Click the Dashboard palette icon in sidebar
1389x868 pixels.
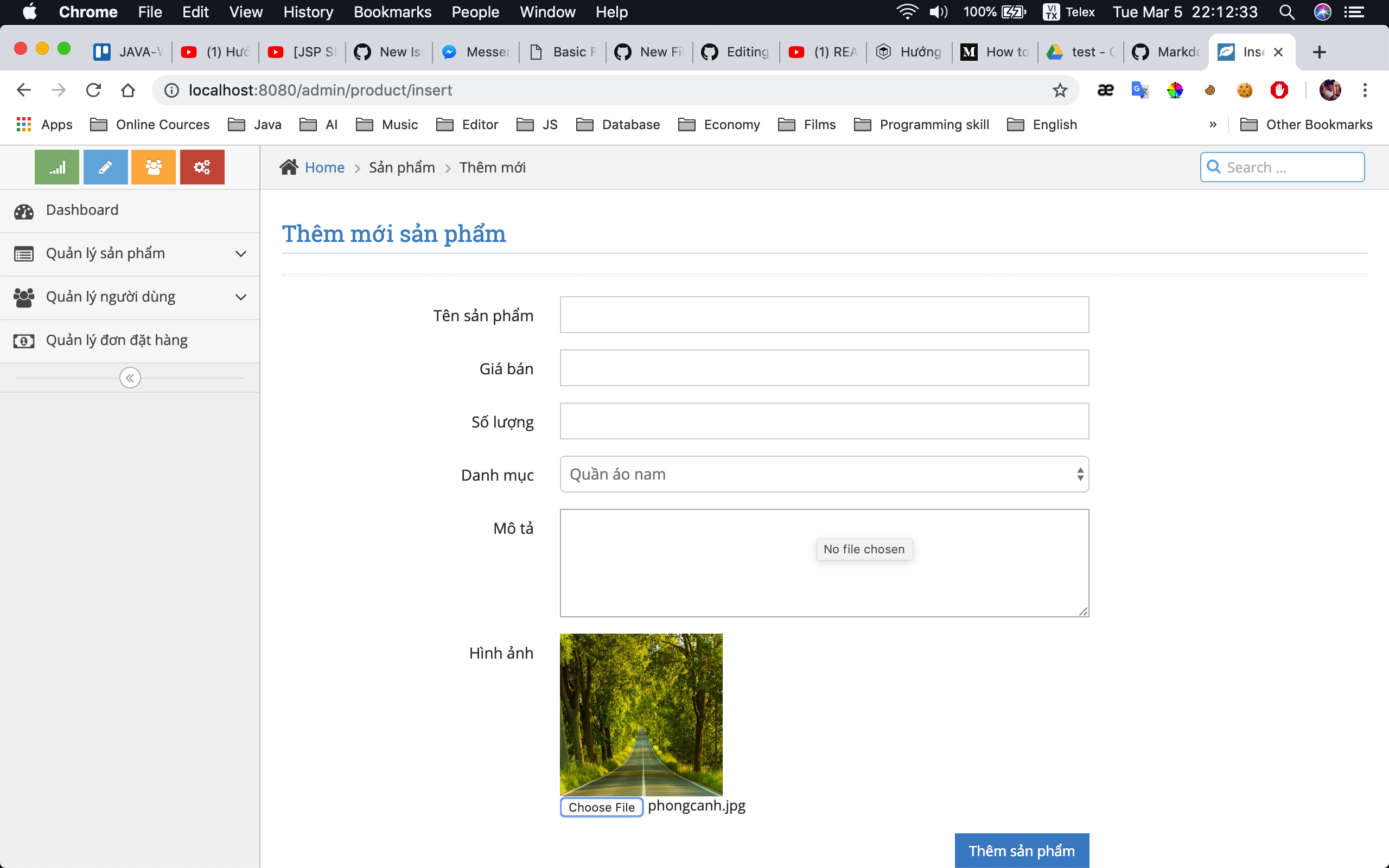pos(23,210)
